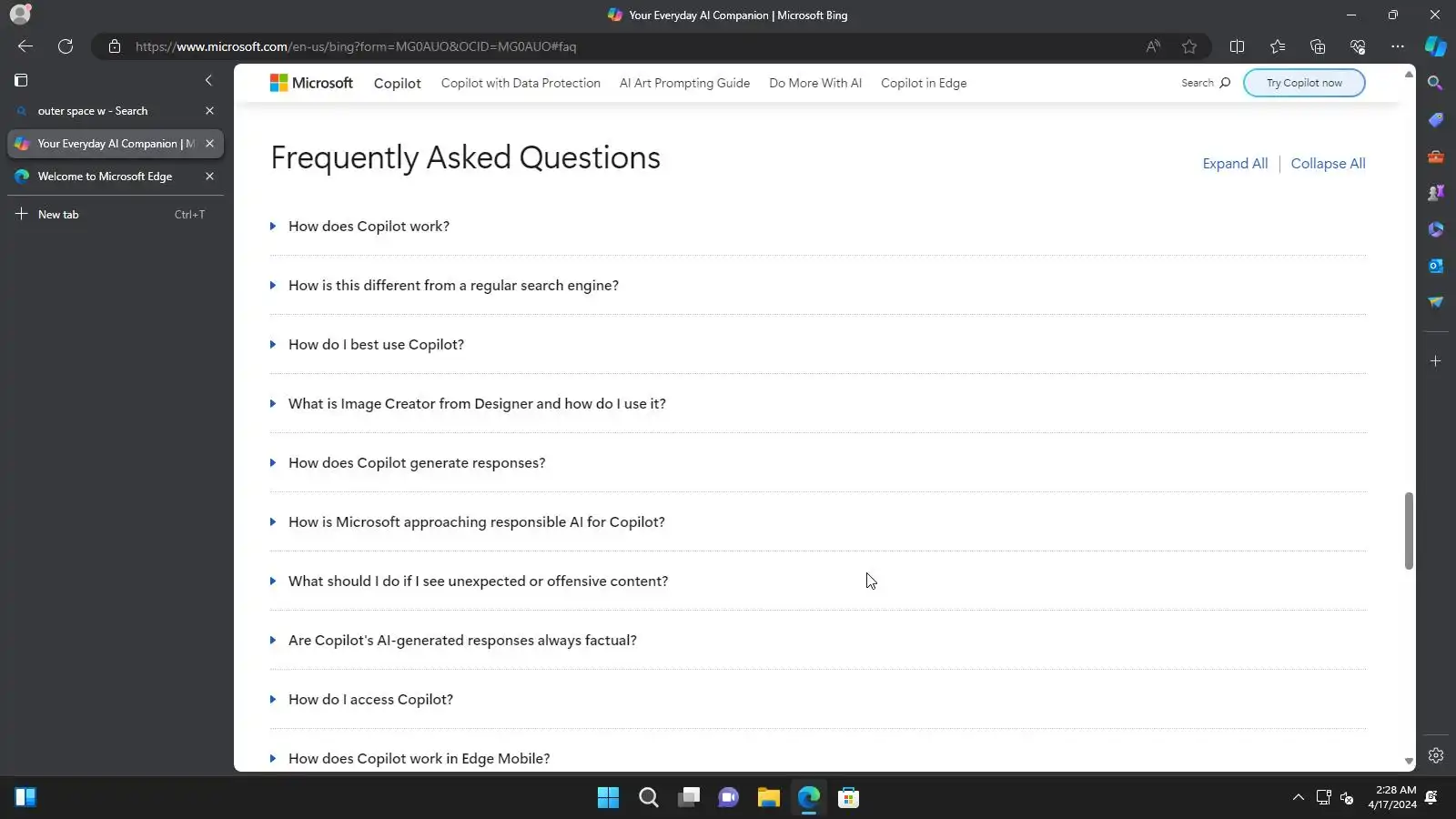1456x819 pixels.
Task: Open Favorites list icon
Action: 1278,46
